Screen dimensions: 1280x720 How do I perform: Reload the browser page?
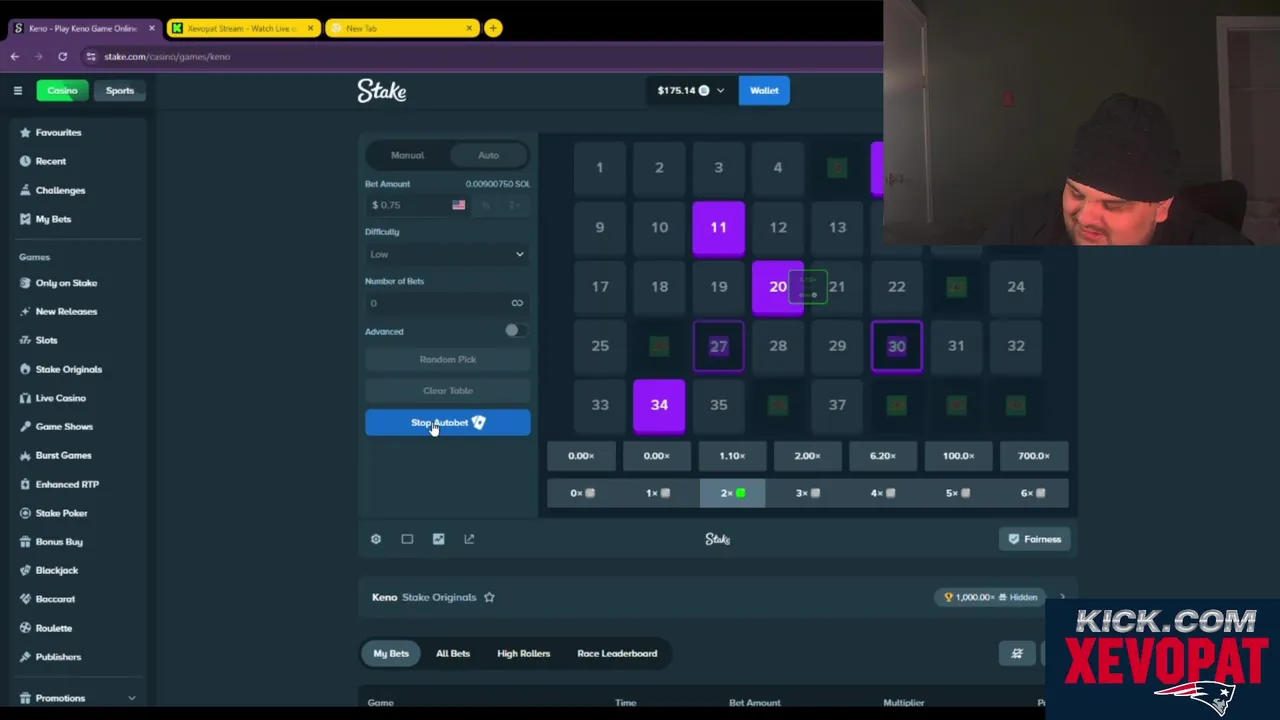pos(62,57)
